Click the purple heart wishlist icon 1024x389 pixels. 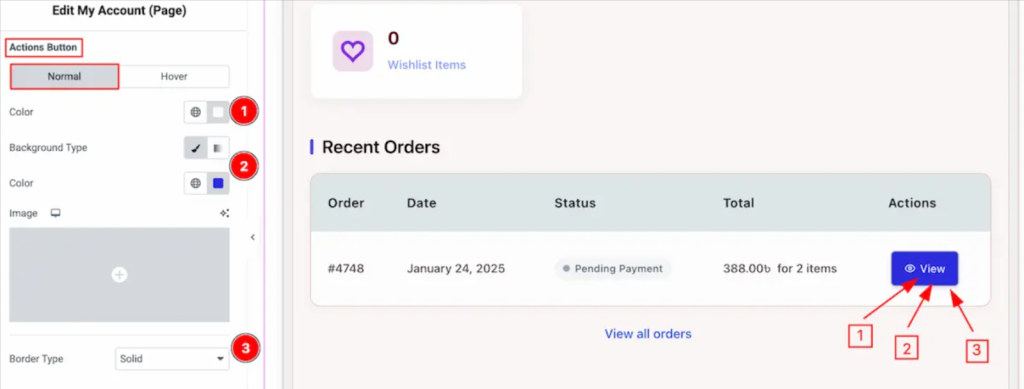tap(353, 51)
